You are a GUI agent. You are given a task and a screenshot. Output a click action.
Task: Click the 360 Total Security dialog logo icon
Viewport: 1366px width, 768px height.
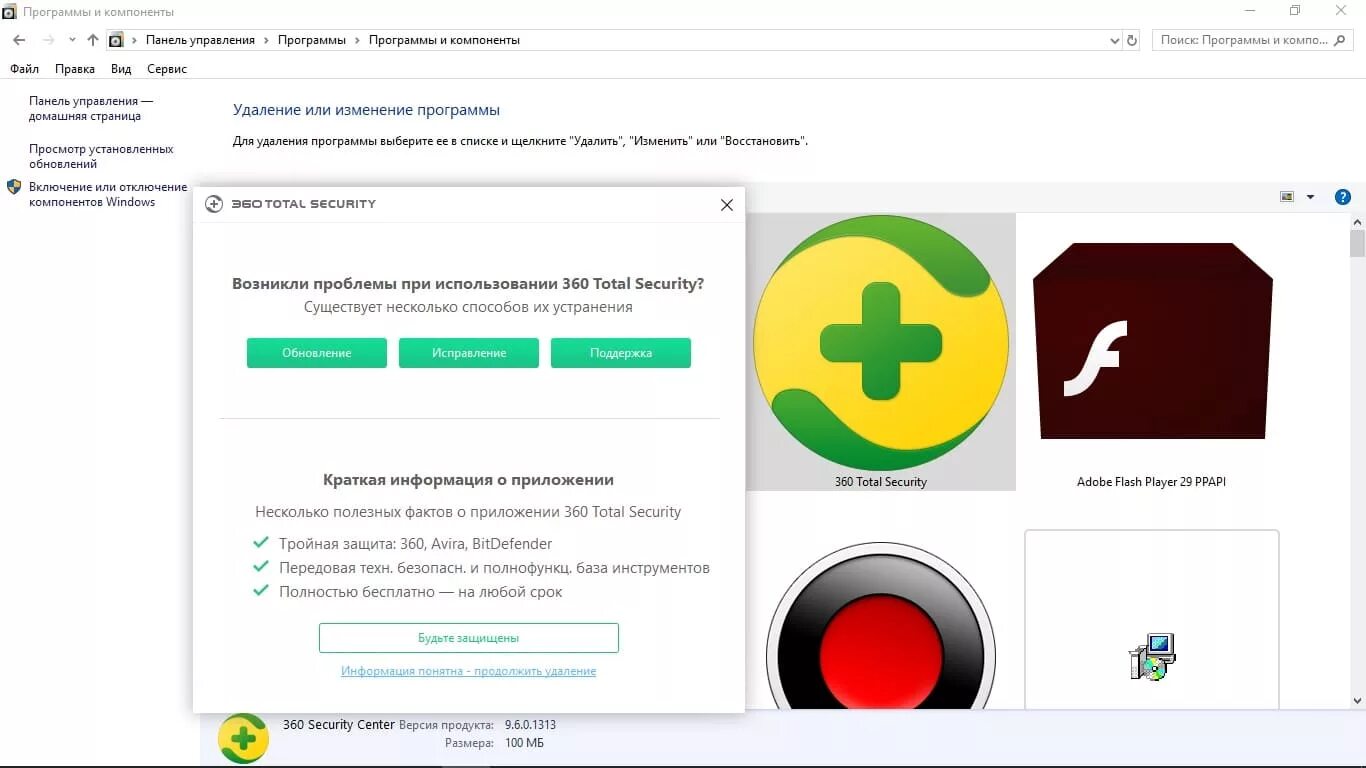(214, 204)
